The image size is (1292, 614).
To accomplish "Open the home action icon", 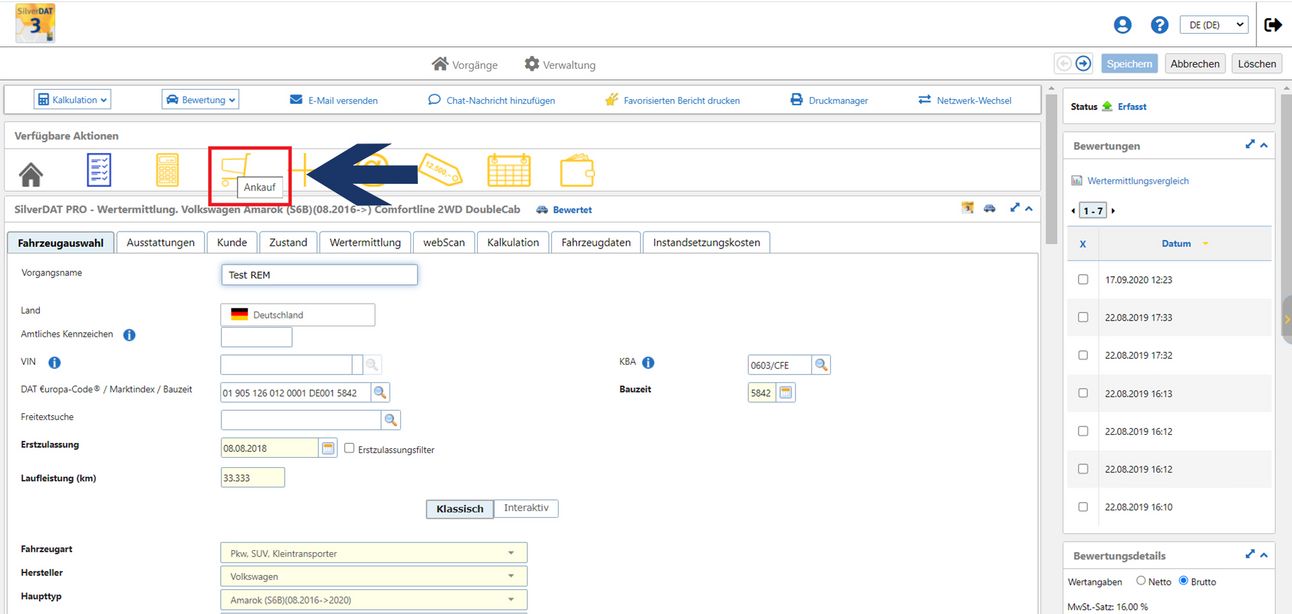I will pos(31,173).
